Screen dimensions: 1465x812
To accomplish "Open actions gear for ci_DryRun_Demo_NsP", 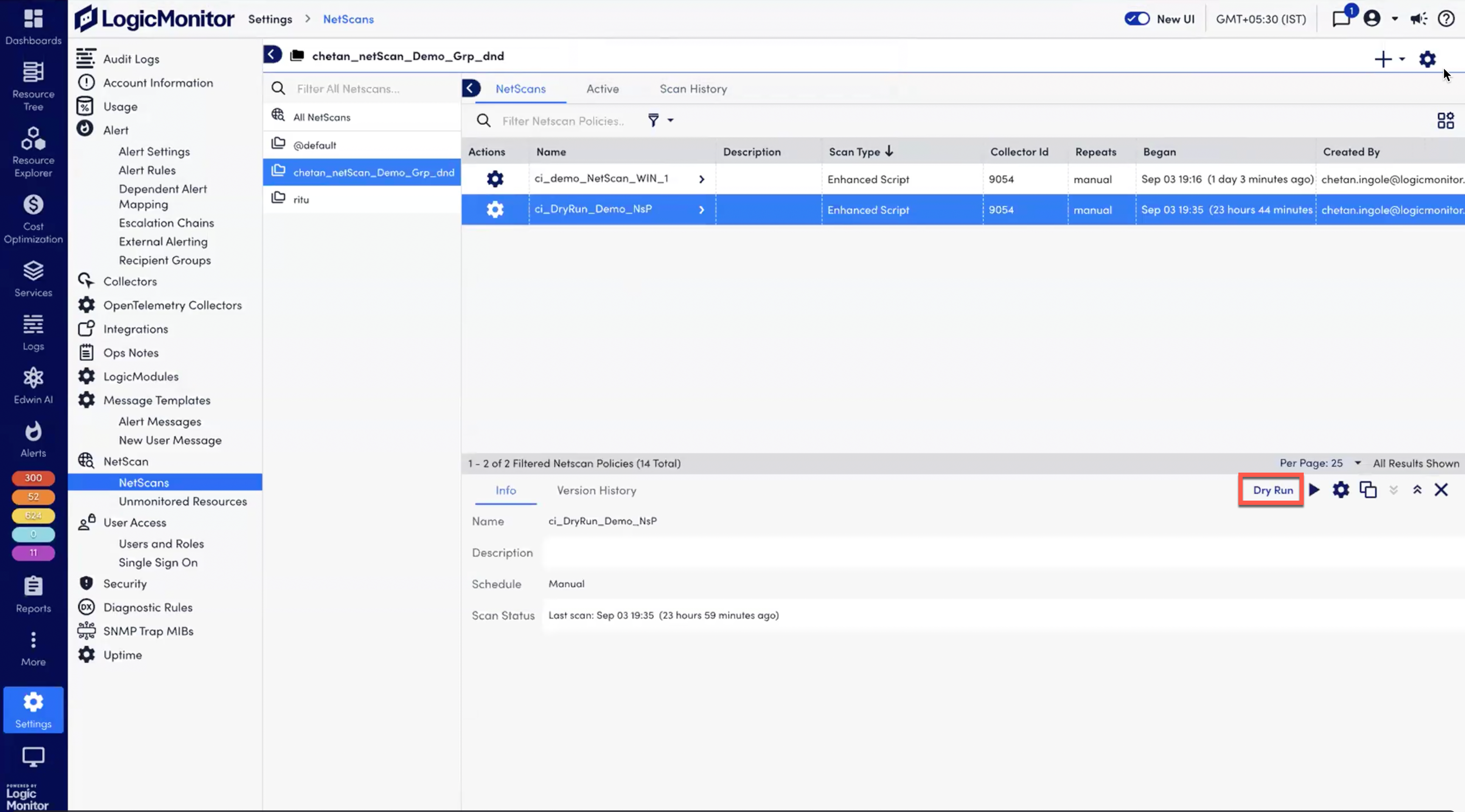I will [x=495, y=209].
